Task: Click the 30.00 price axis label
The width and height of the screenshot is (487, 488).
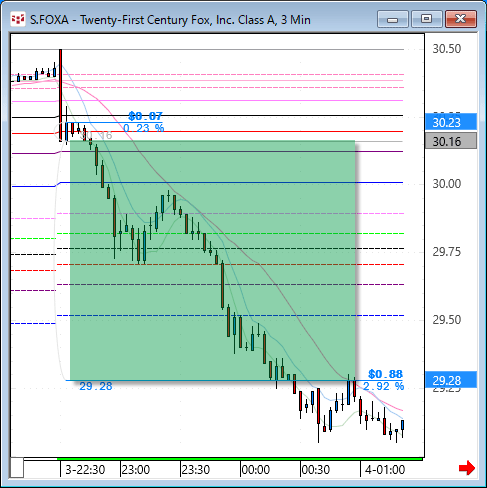Action: 447,184
